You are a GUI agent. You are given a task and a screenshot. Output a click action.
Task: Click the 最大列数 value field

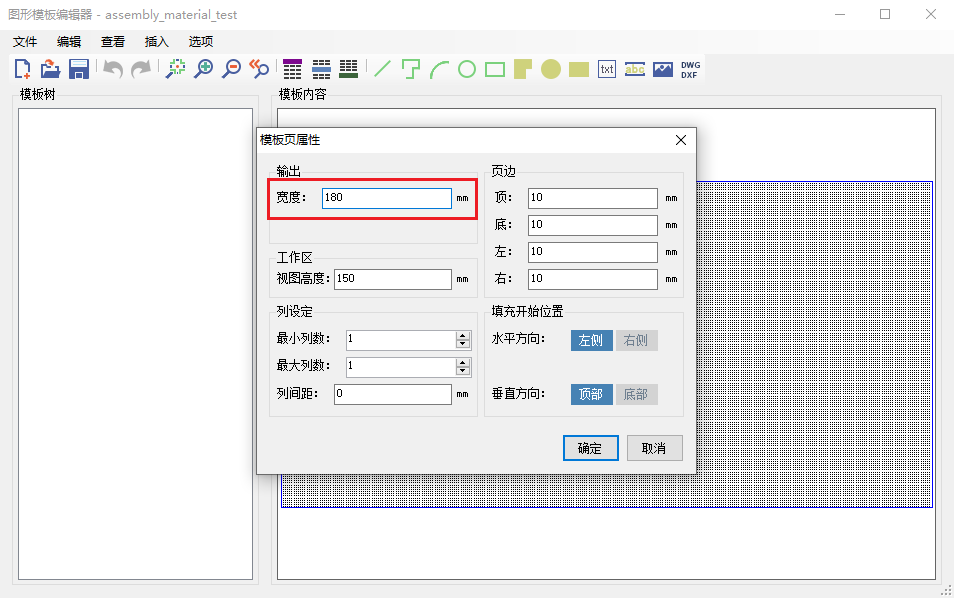point(400,366)
